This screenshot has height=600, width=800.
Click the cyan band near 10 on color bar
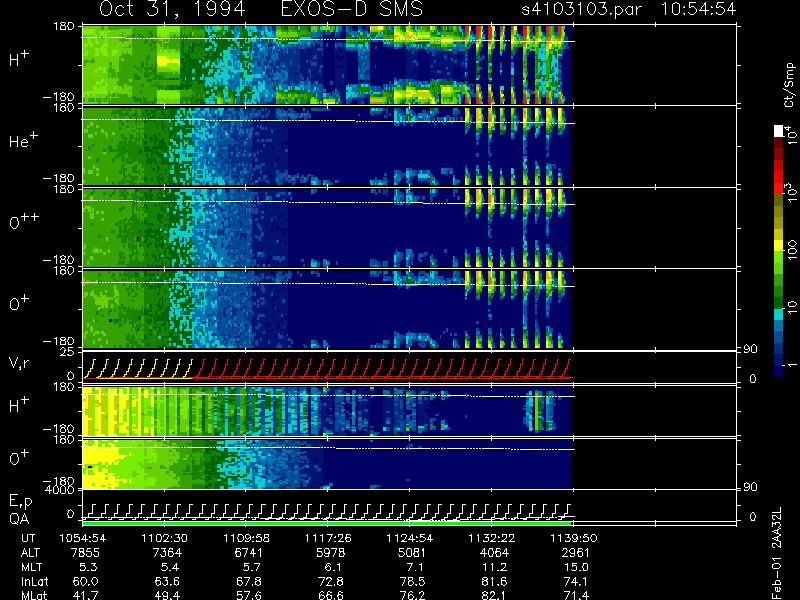[x=779, y=314]
